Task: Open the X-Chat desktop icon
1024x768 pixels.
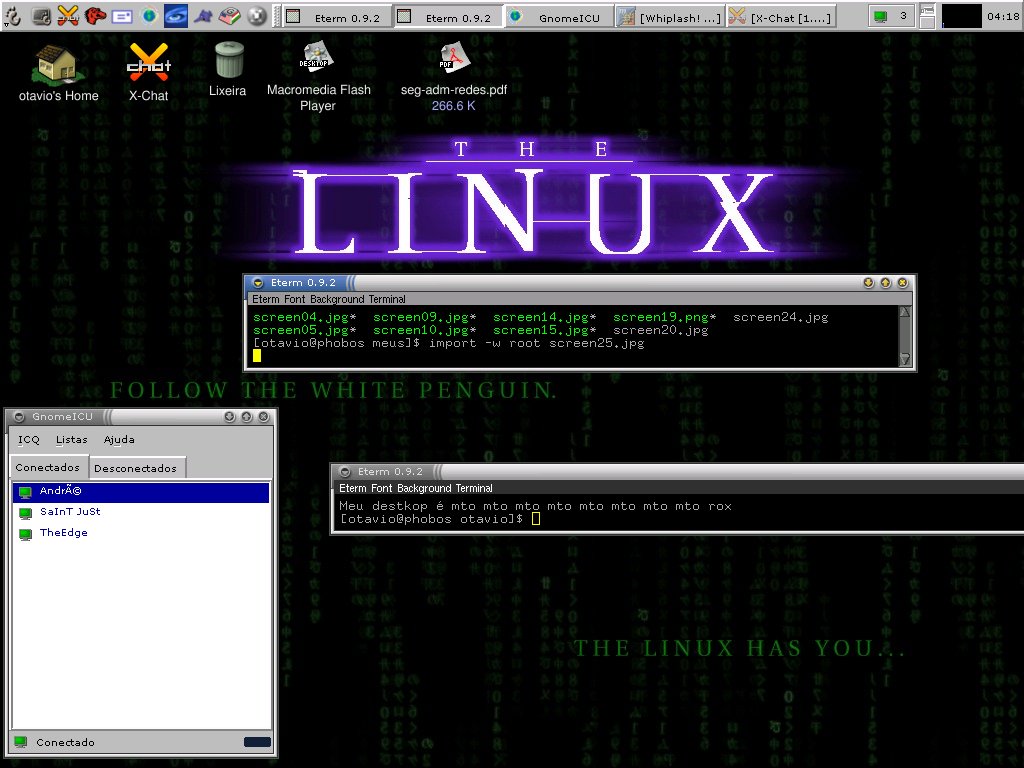Action: tap(149, 72)
